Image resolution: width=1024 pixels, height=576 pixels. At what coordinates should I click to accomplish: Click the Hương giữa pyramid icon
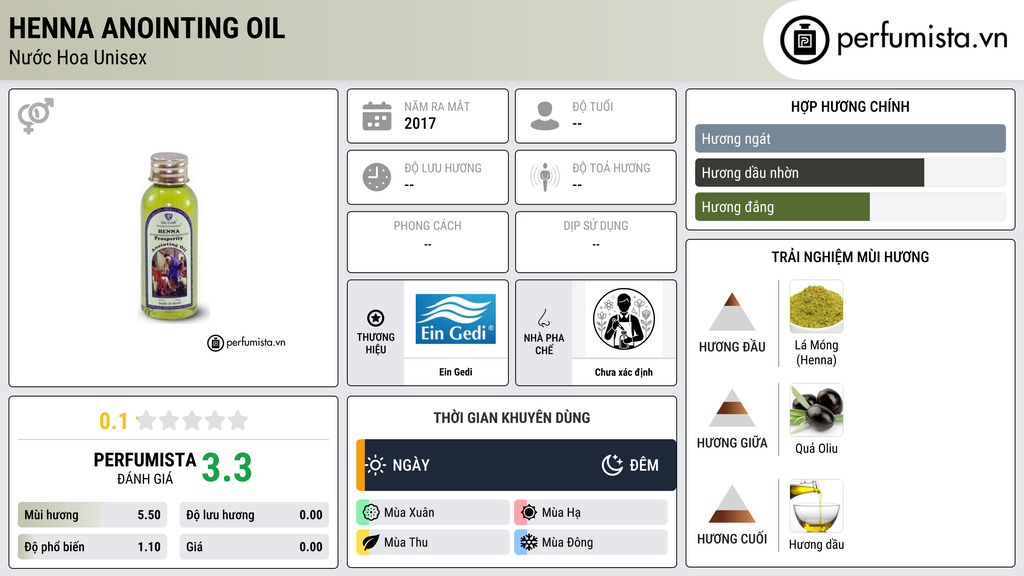732,408
